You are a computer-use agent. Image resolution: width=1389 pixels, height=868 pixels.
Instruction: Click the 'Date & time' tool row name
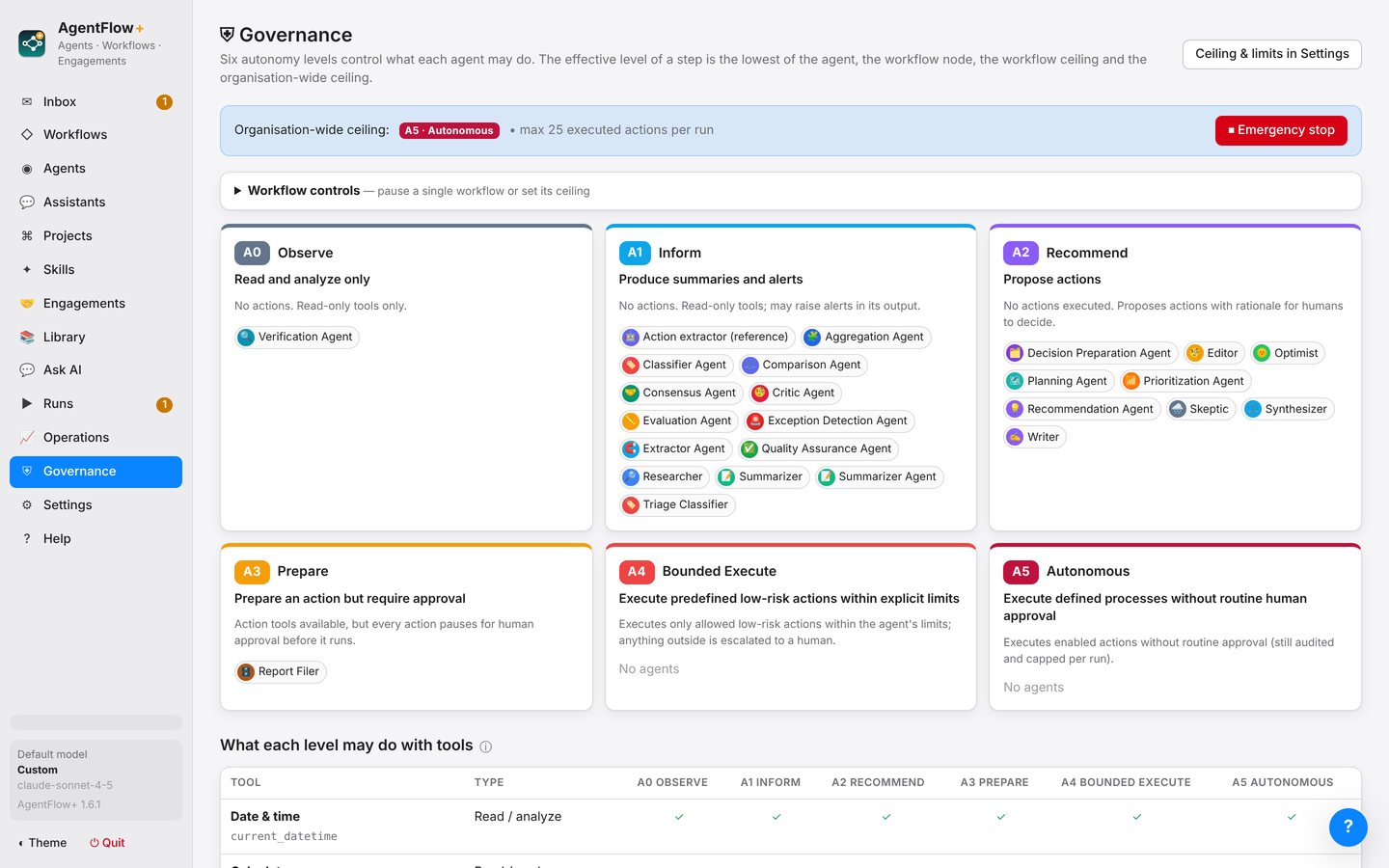pos(265,817)
